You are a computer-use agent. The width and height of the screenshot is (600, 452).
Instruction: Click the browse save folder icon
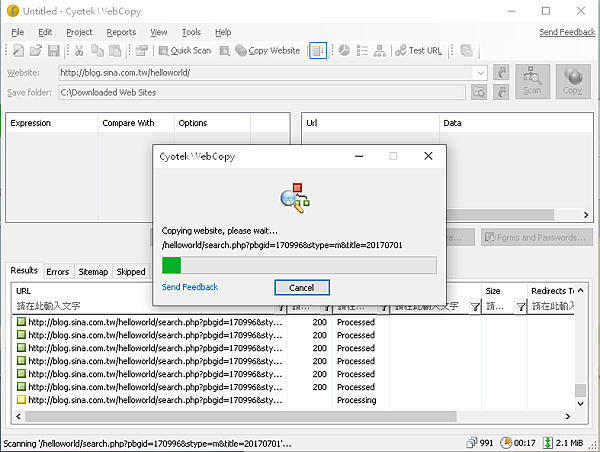(479, 92)
